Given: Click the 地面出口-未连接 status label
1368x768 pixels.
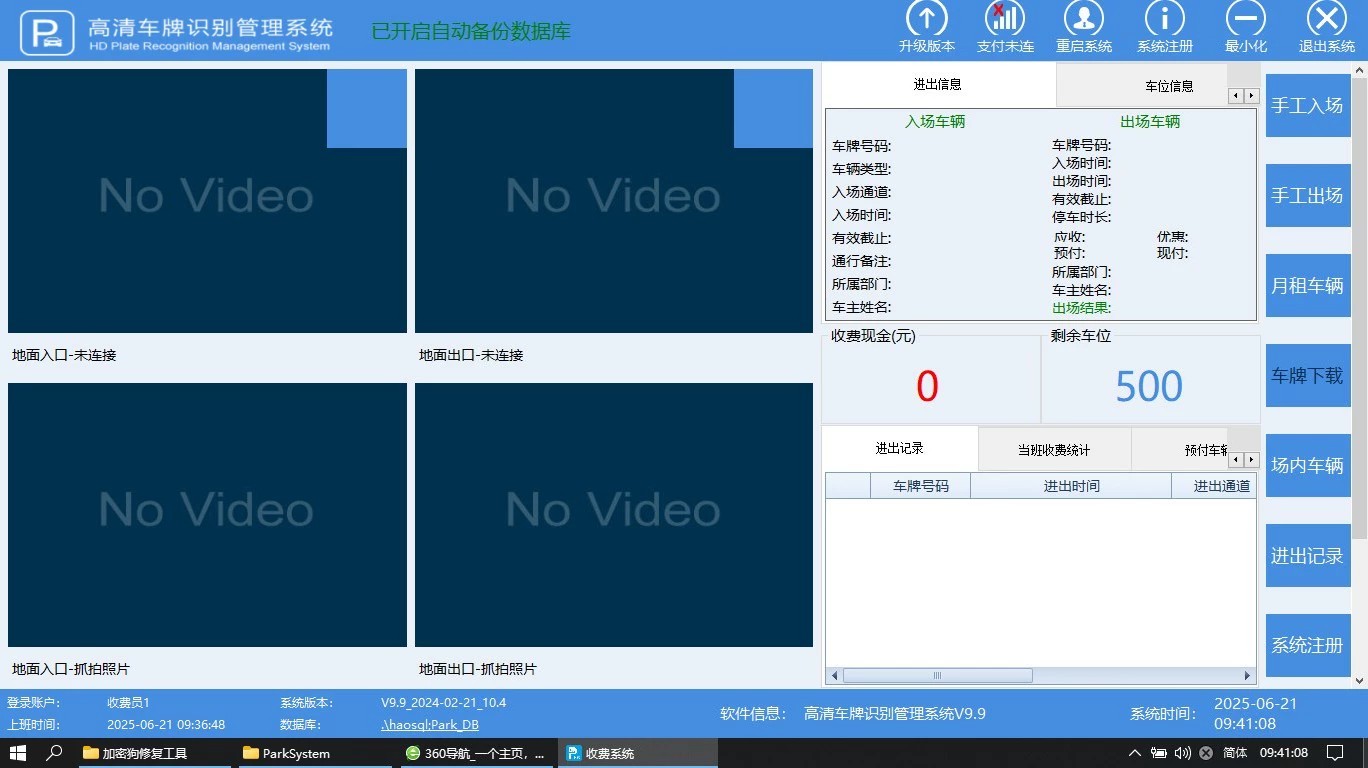Looking at the screenshot, I should coord(471,355).
